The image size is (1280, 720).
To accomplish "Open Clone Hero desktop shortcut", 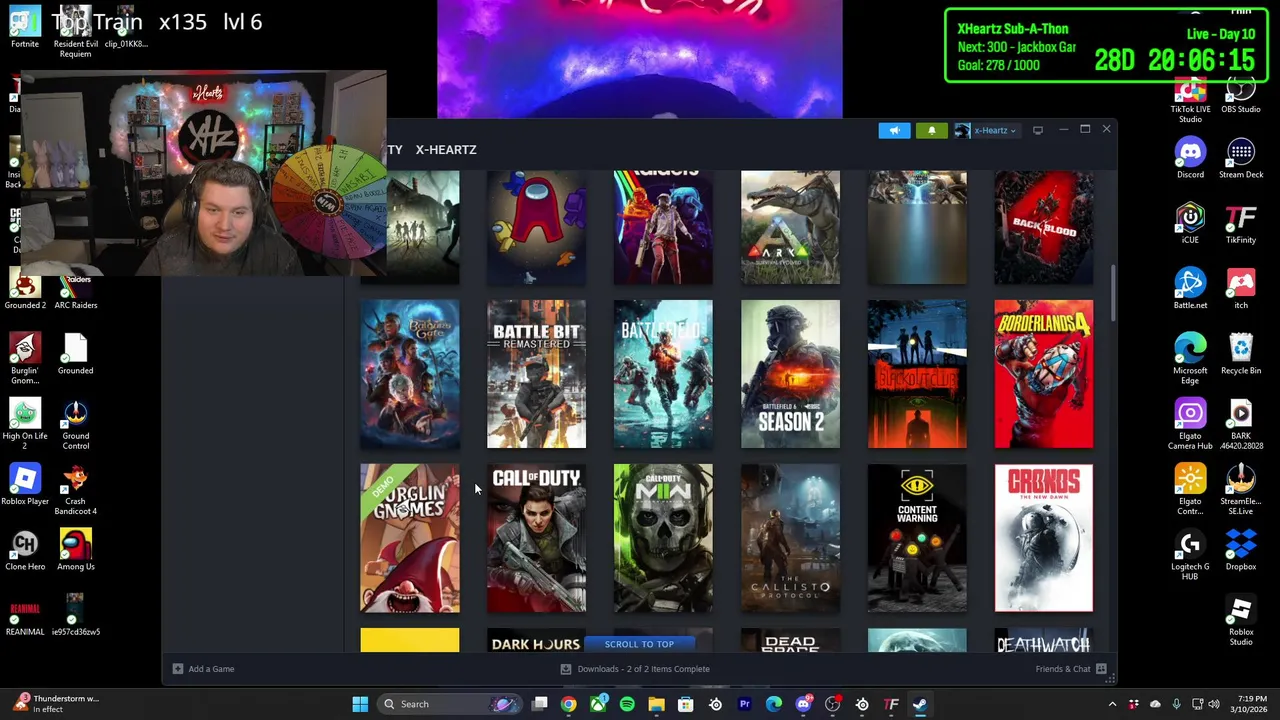I will (25, 550).
